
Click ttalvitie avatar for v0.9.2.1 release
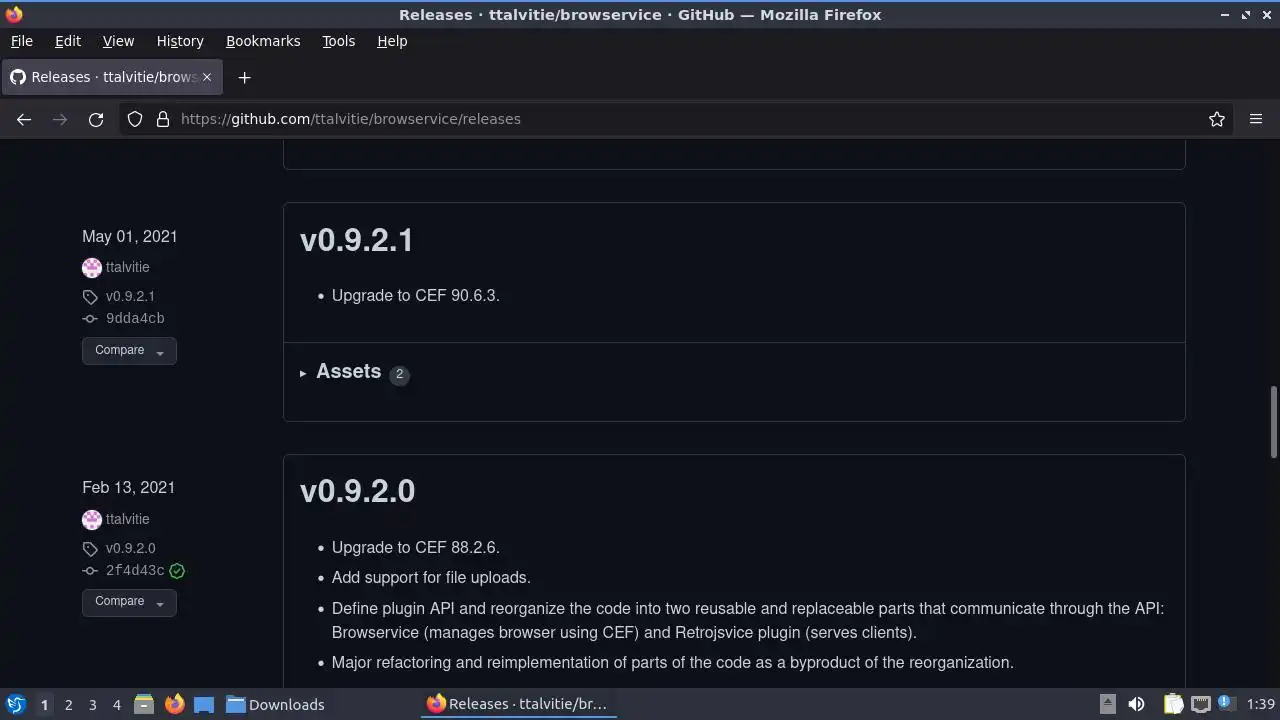coord(92,267)
